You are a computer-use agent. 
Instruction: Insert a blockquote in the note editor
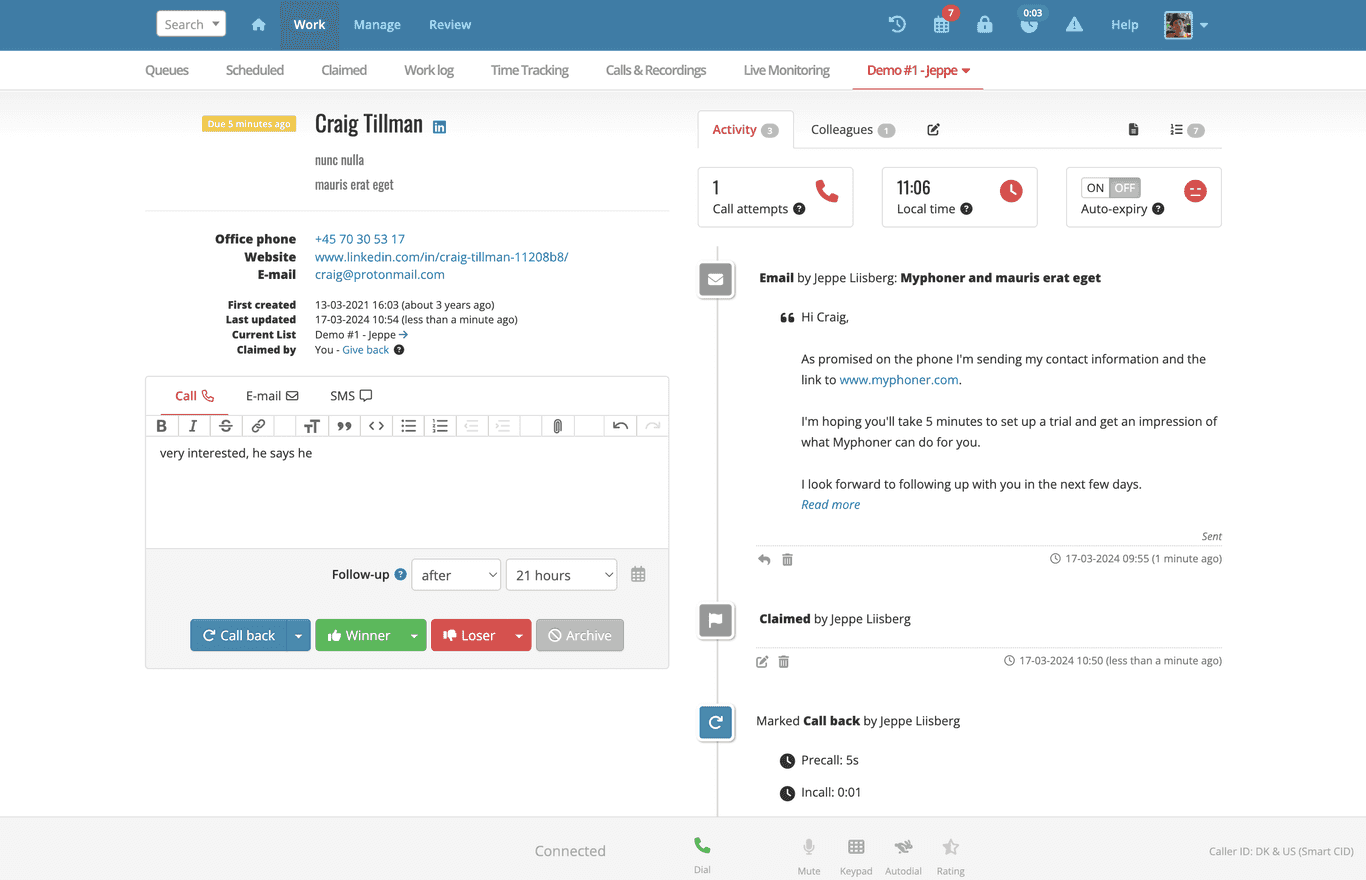pos(344,426)
